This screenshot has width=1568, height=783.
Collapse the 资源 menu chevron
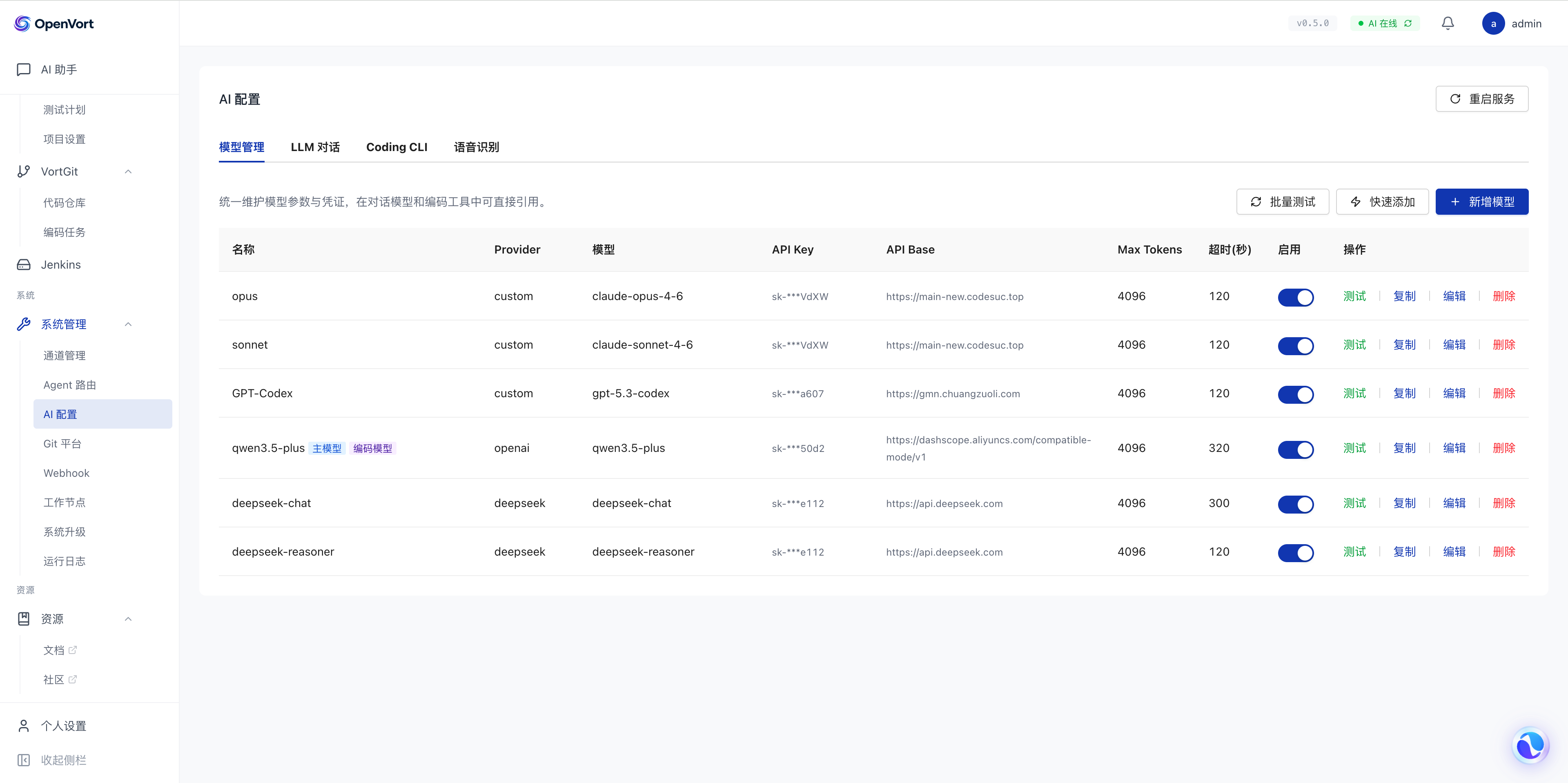tap(128, 619)
